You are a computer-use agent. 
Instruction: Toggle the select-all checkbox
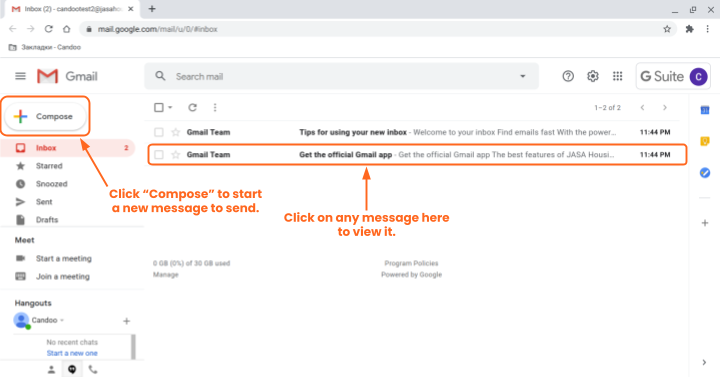coord(159,107)
